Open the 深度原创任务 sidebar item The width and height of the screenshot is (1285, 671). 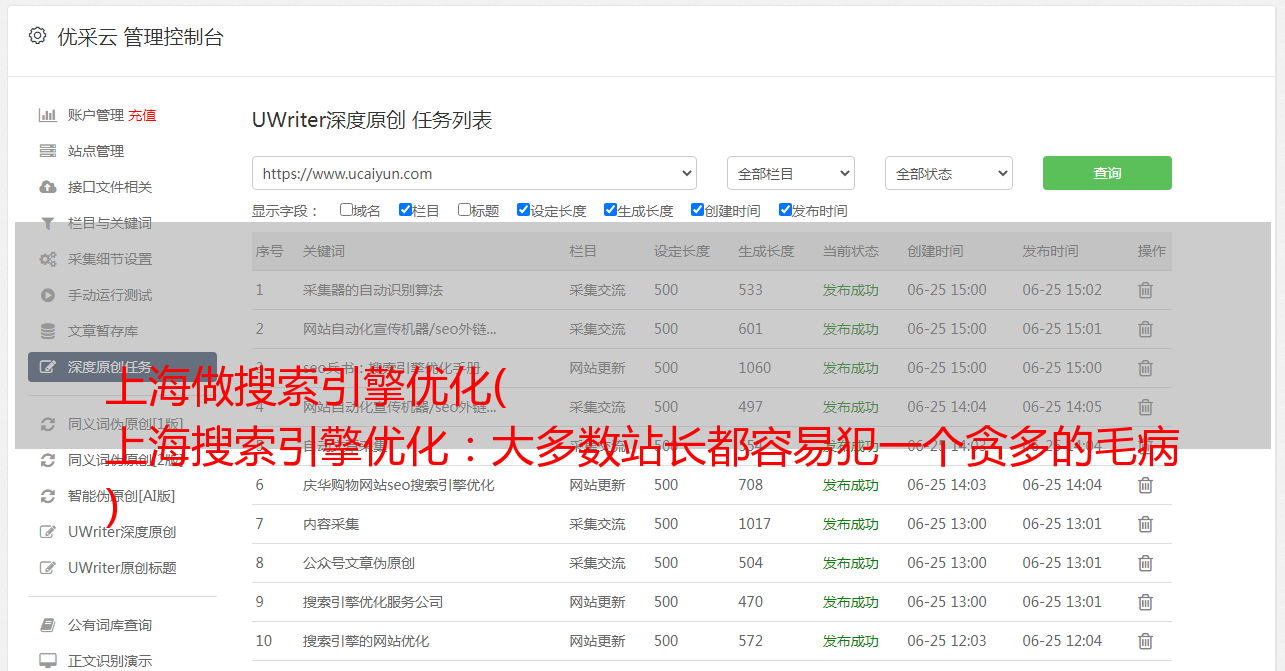[x=122, y=367]
